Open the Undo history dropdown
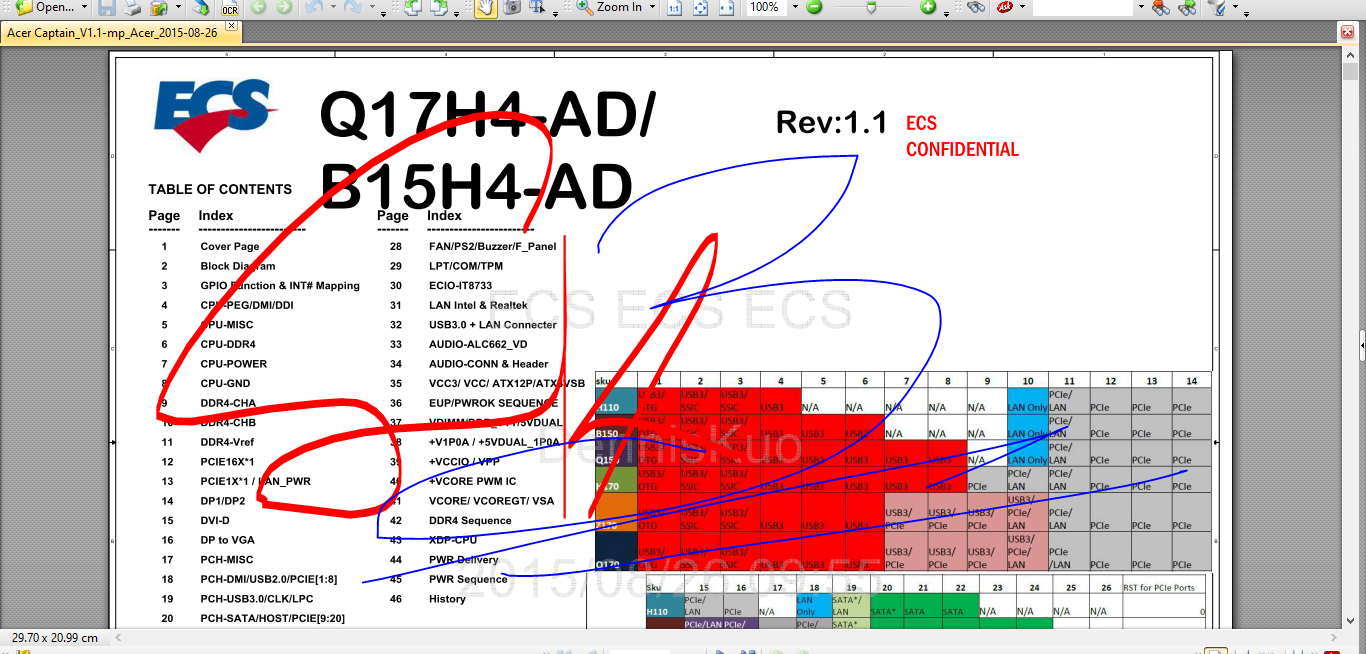 (333, 7)
